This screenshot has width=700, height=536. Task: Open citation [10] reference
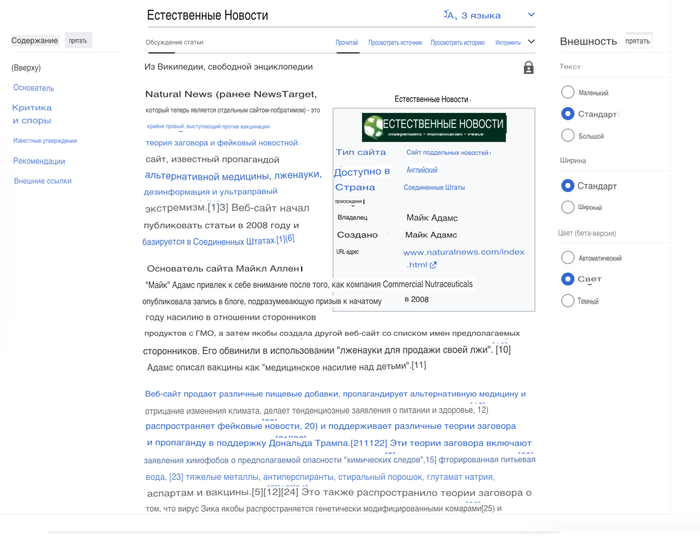pos(503,349)
